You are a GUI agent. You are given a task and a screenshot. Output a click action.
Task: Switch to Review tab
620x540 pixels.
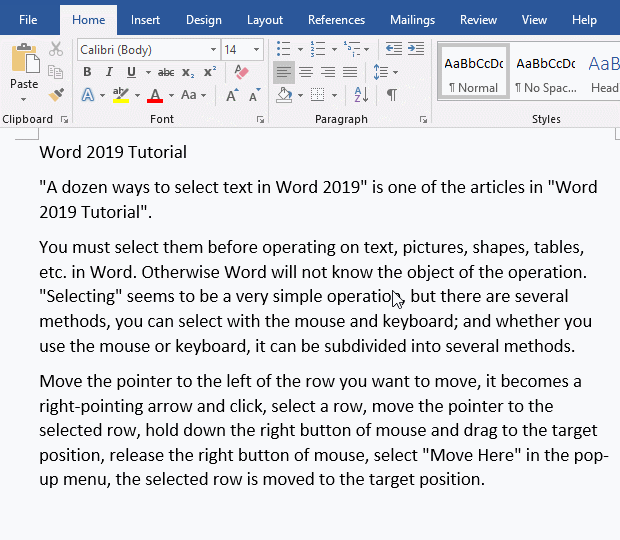pyautogui.click(x=478, y=20)
